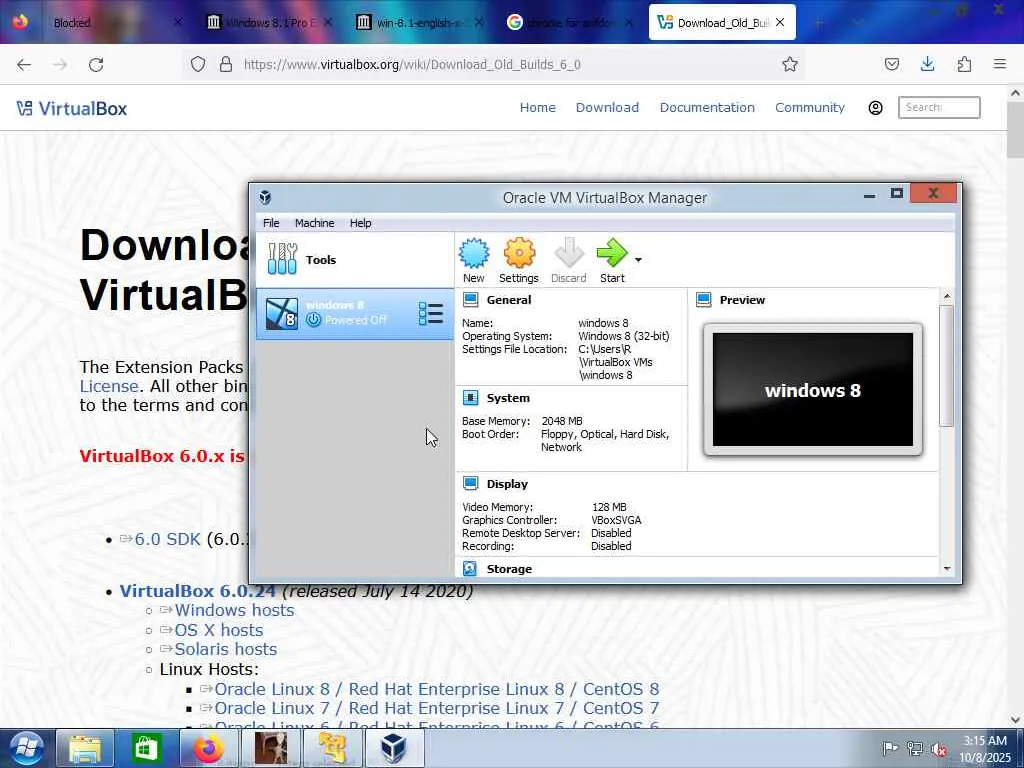Open File Explorer from the taskbar
Screen dimensions: 1024x768
(85, 748)
